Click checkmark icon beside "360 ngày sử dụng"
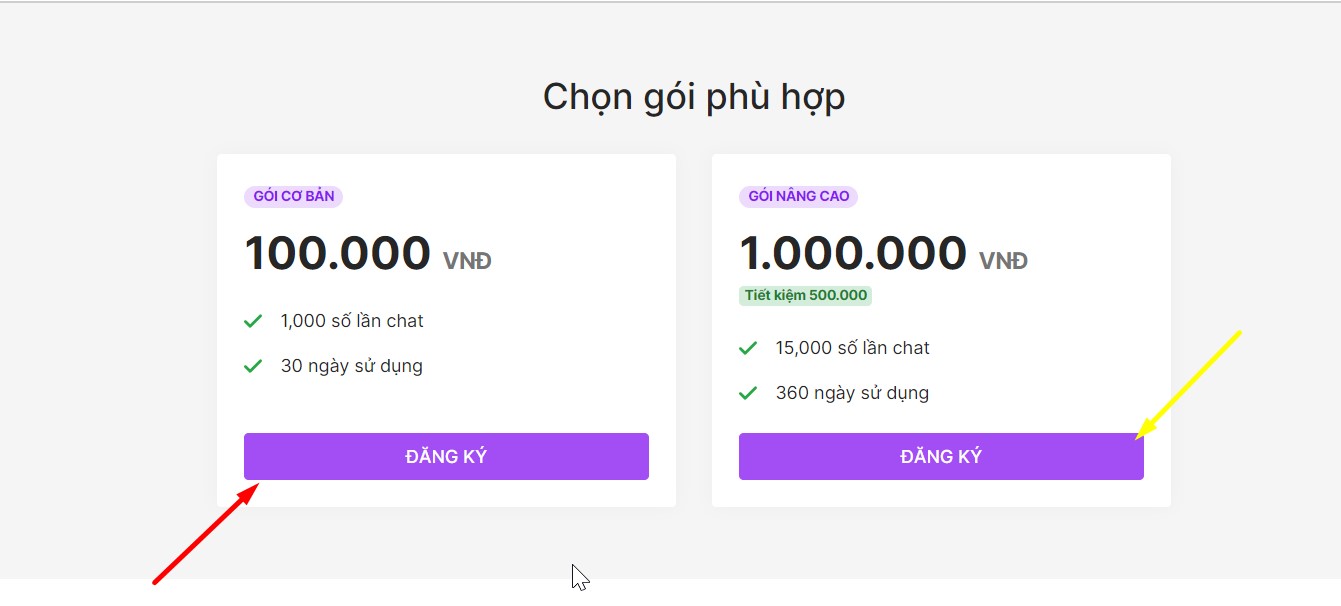 tap(748, 393)
